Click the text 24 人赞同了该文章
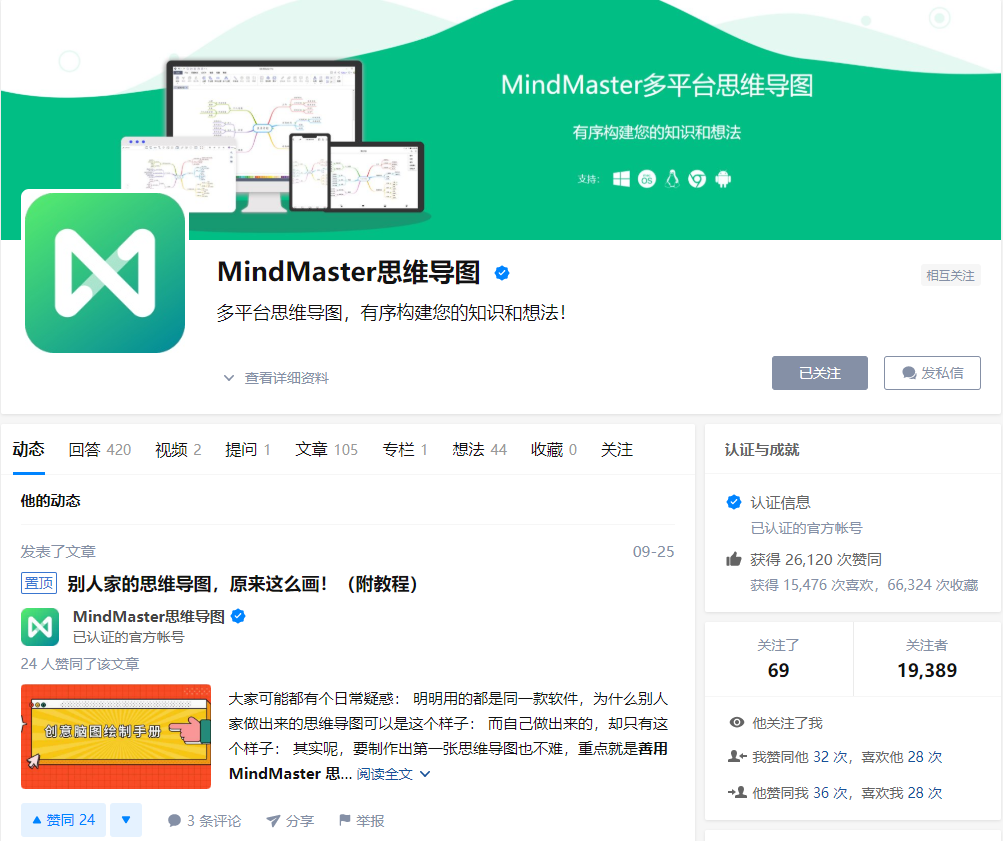The image size is (1003, 841). click(80, 664)
